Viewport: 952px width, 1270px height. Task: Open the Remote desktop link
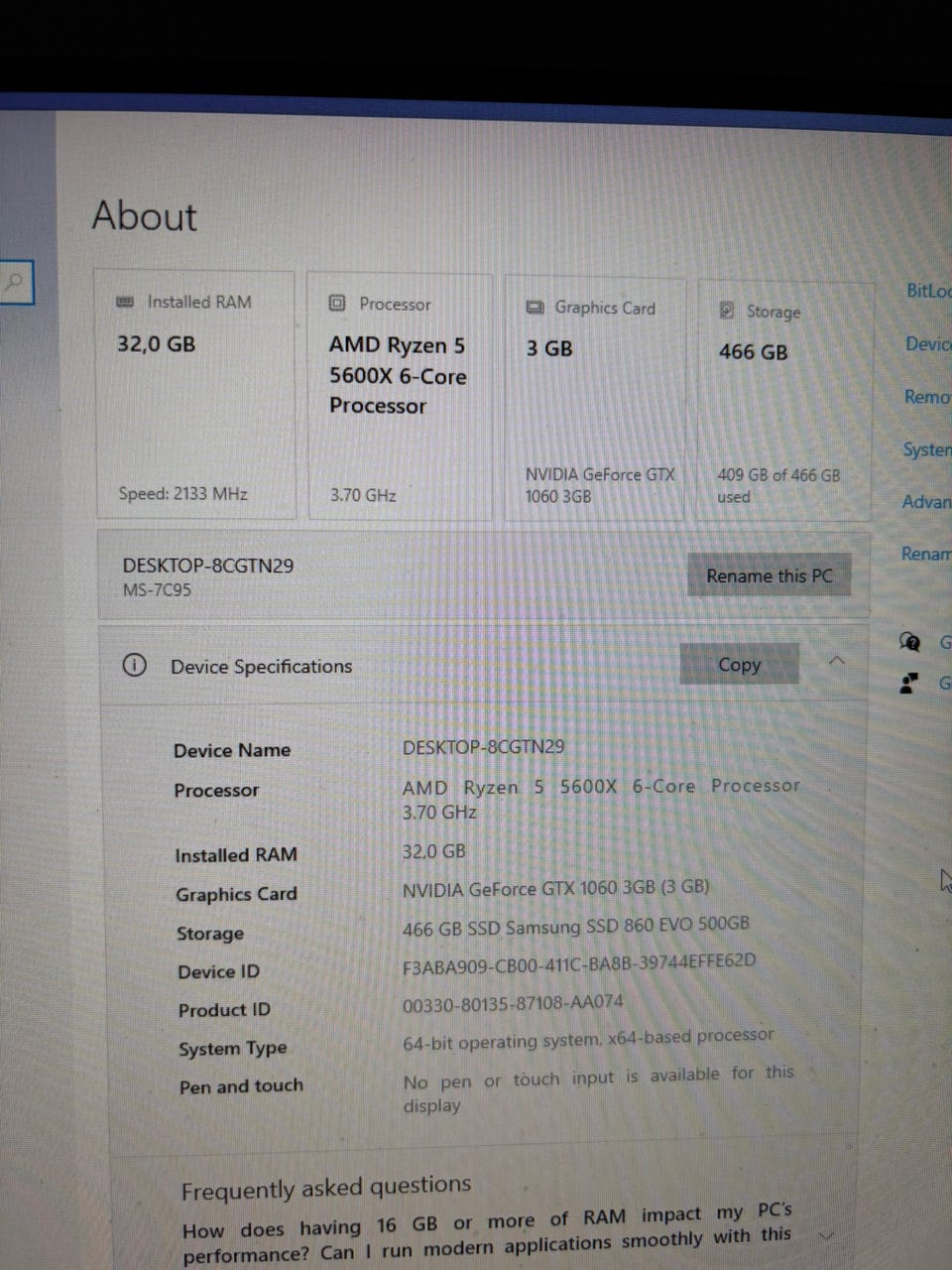(x=927, y=397)
